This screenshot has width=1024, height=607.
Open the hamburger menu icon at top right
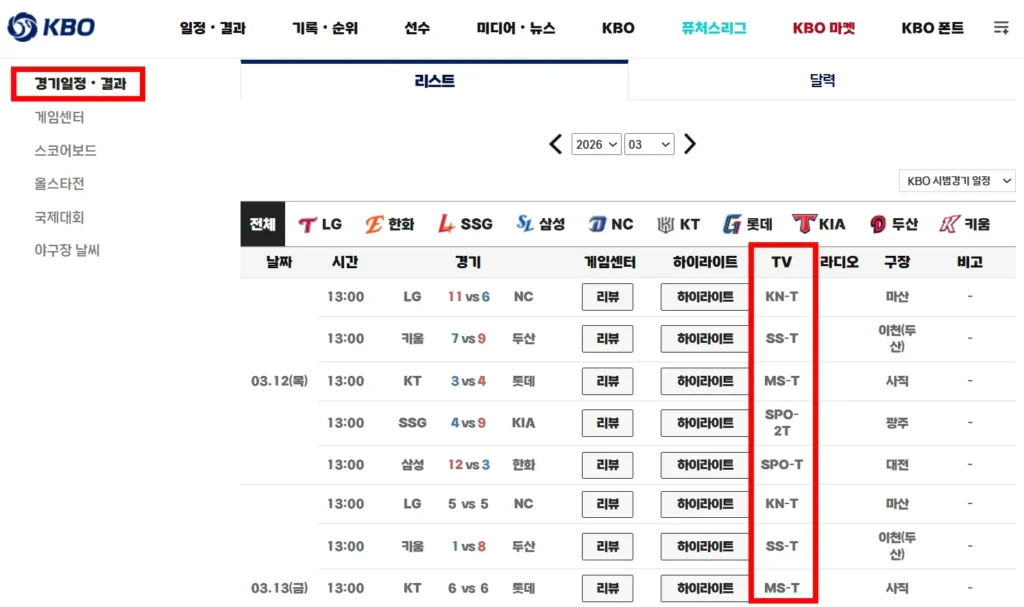1000,27
